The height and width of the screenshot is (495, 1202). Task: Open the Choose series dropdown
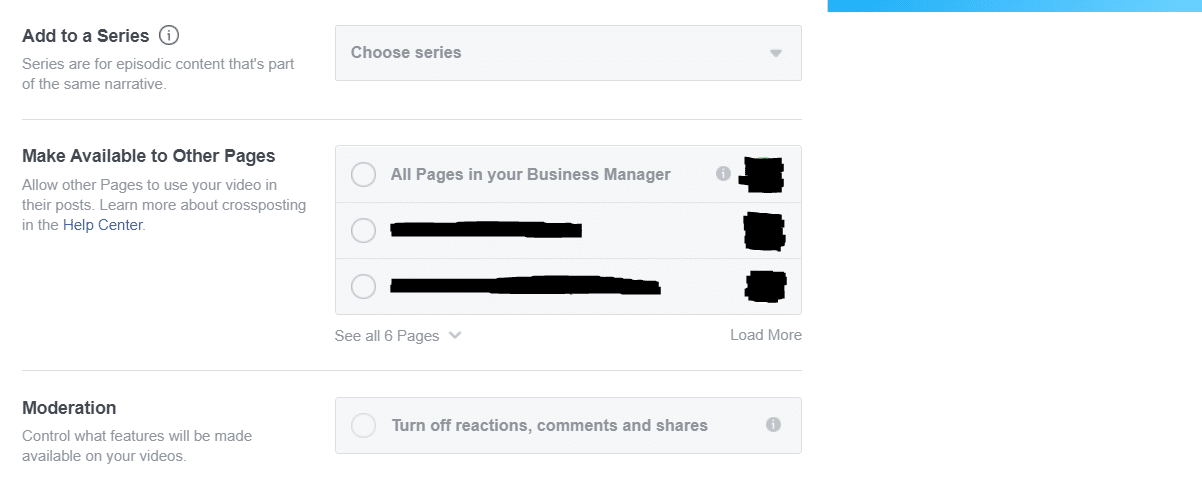(x=568, y=53)
